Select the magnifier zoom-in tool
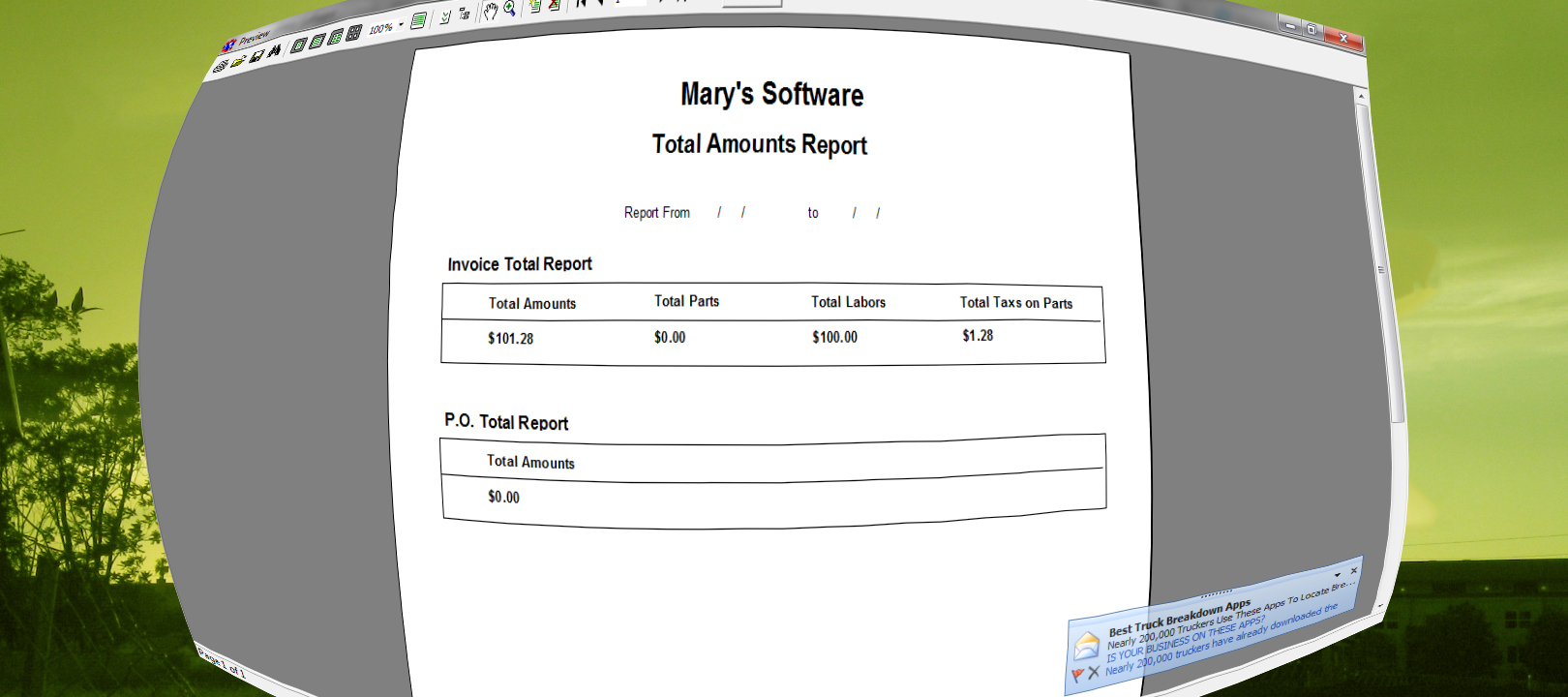This screenshot has width=1568, height=697. 509,9
